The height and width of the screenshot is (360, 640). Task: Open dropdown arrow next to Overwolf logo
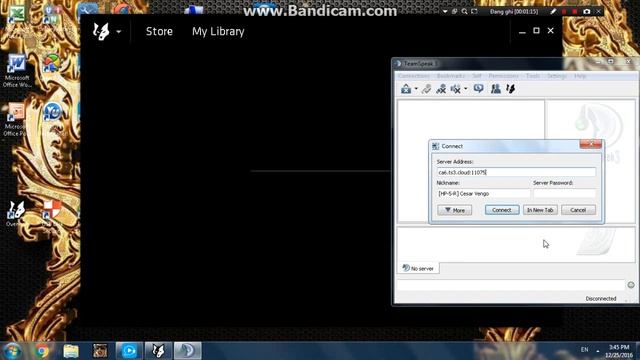[x=118, y=31]
